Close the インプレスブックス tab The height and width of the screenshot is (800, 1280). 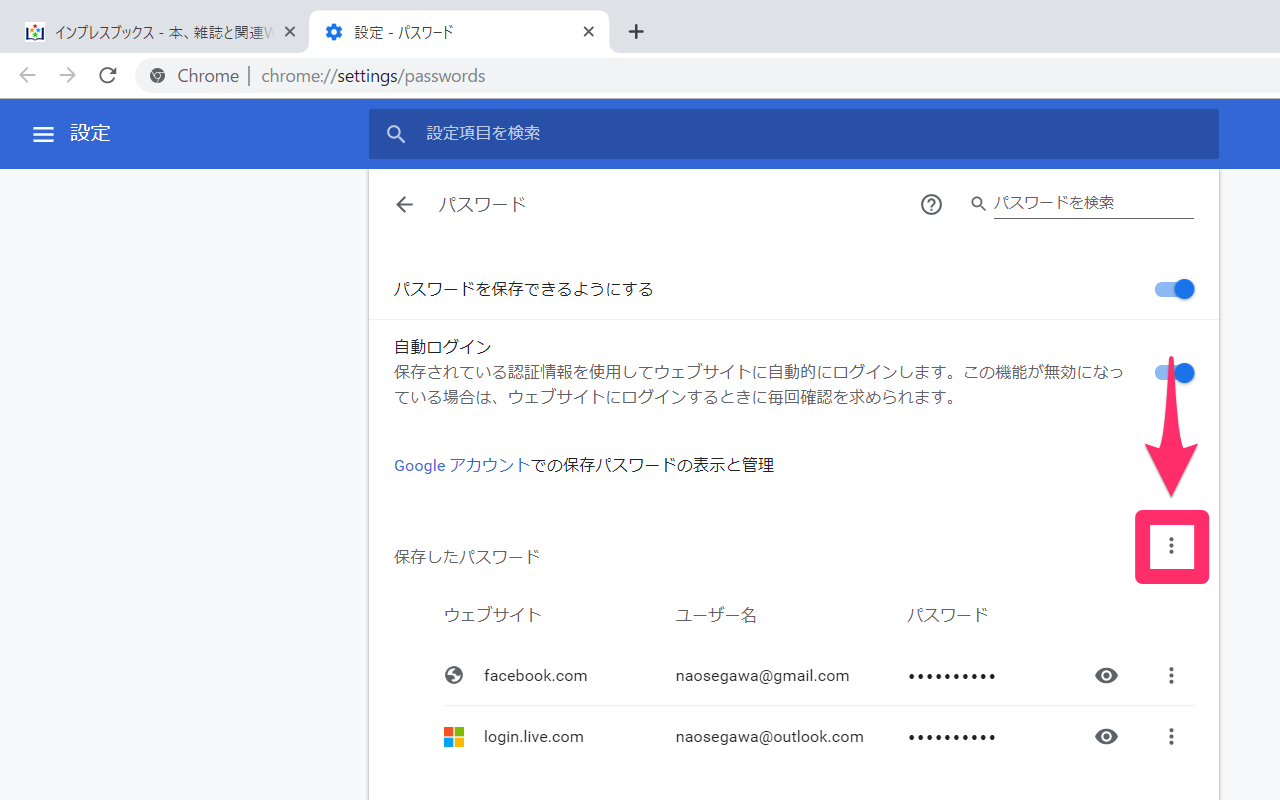click(x=290, y=32)
